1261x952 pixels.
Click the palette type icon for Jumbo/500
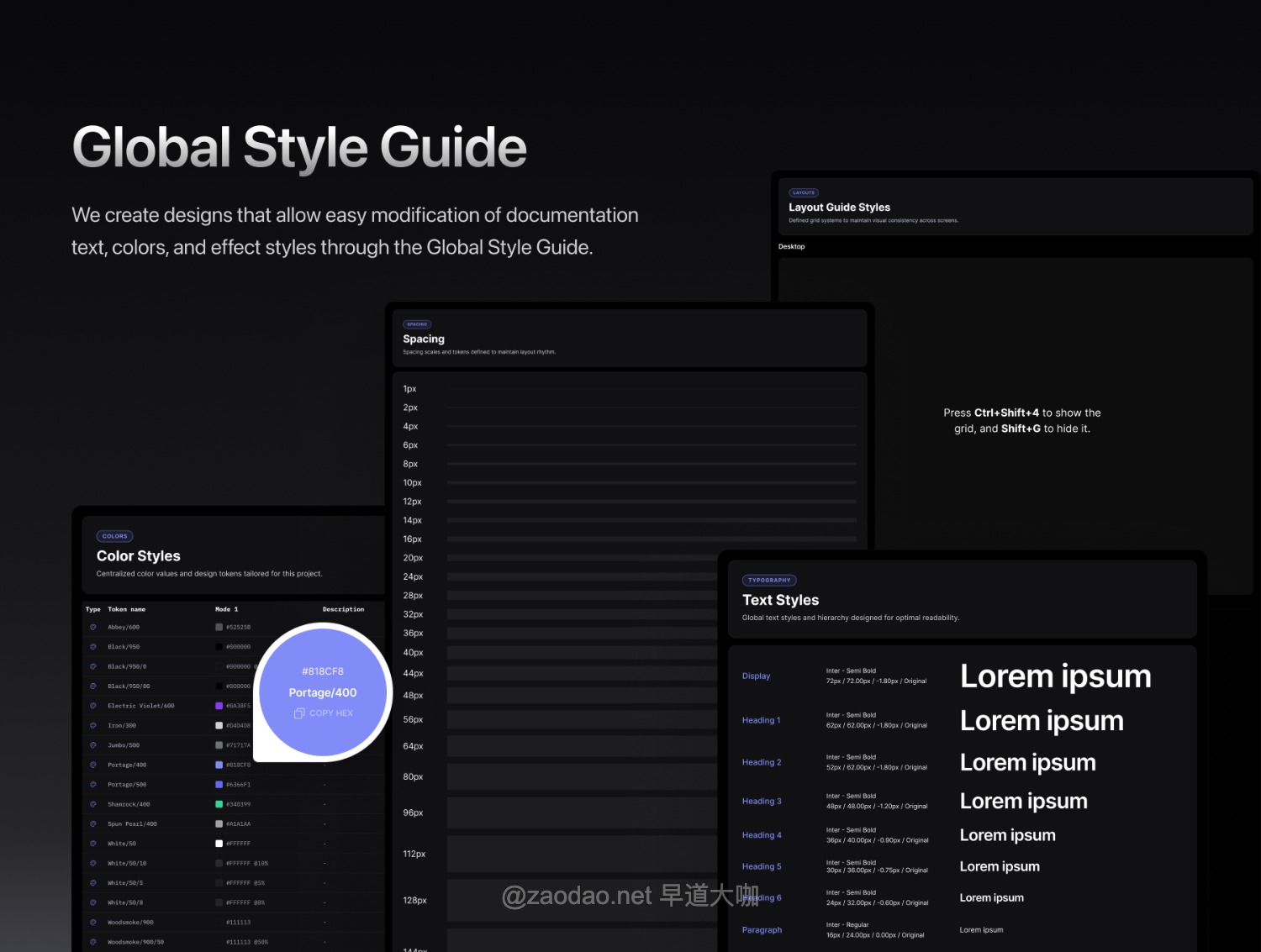pos(93,745)
